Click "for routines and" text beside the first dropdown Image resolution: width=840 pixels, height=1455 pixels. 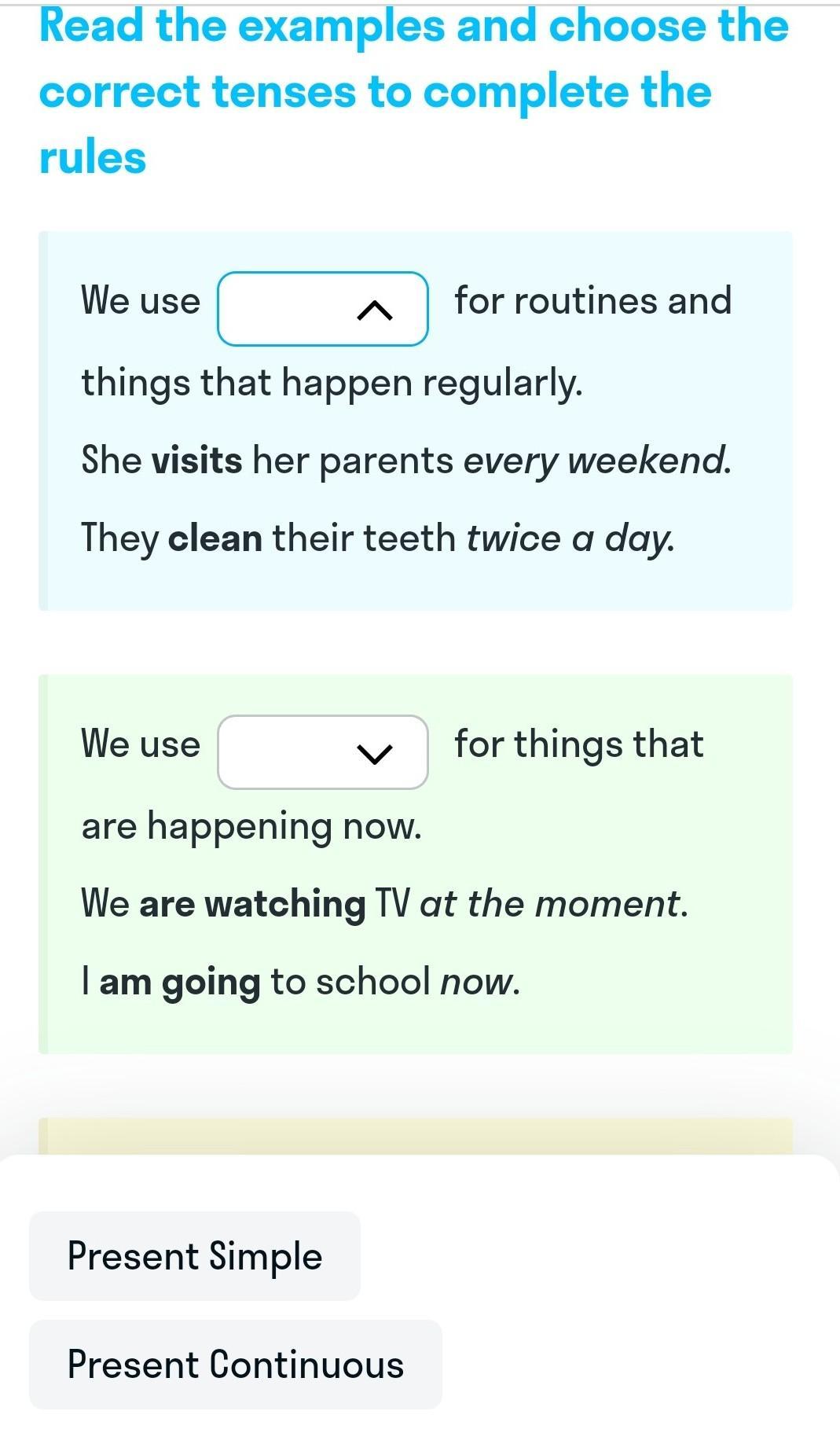click(592, 301)
